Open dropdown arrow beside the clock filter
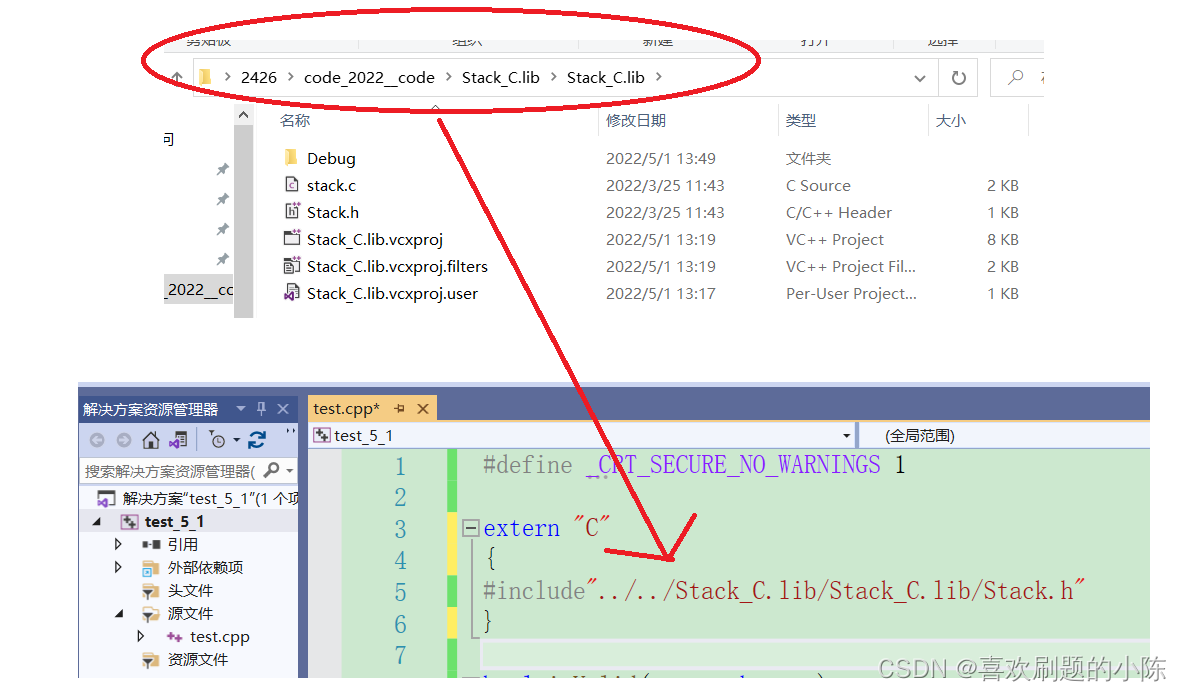 pos(237,440)
